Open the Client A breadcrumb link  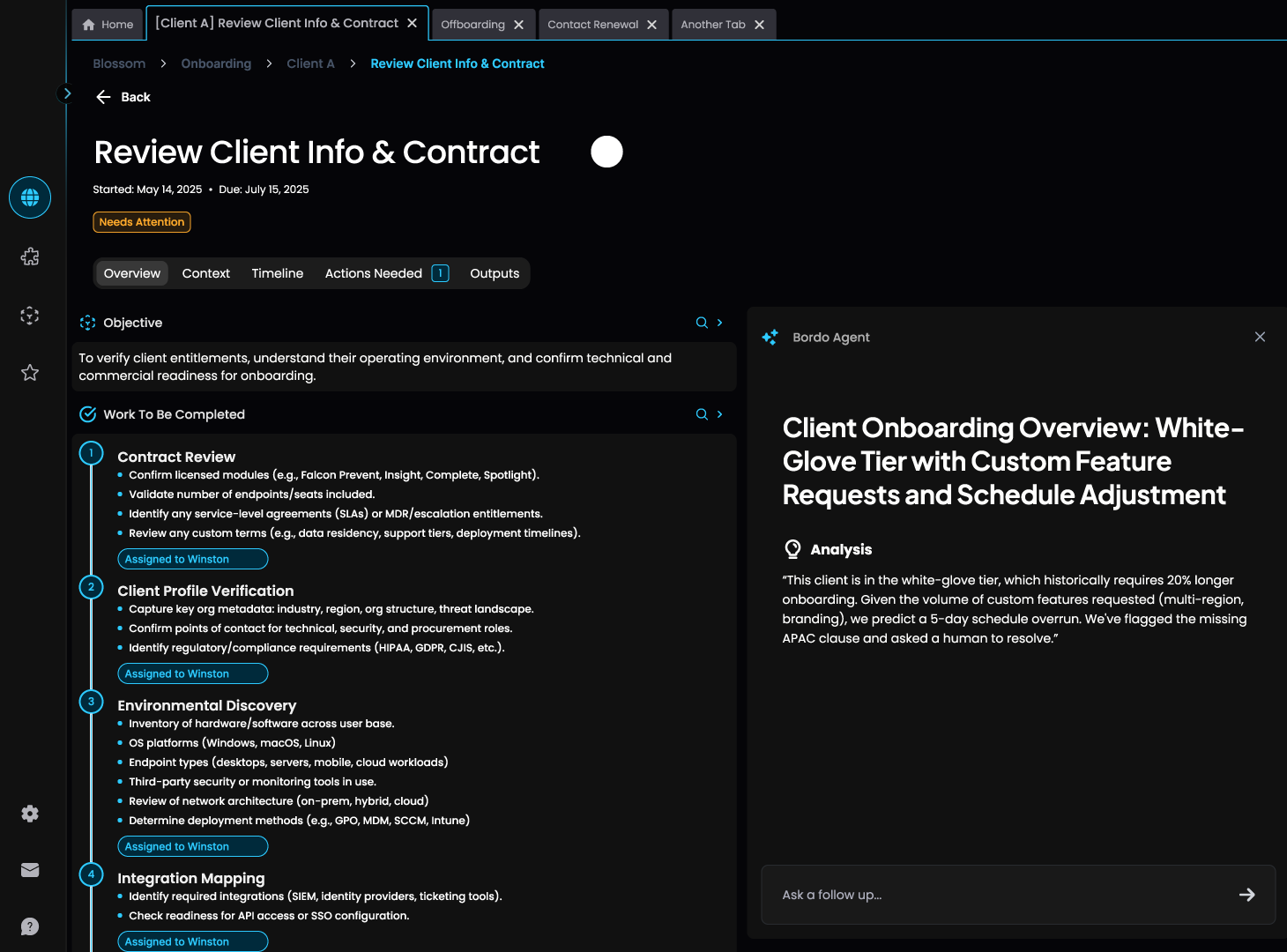[310, 63]
